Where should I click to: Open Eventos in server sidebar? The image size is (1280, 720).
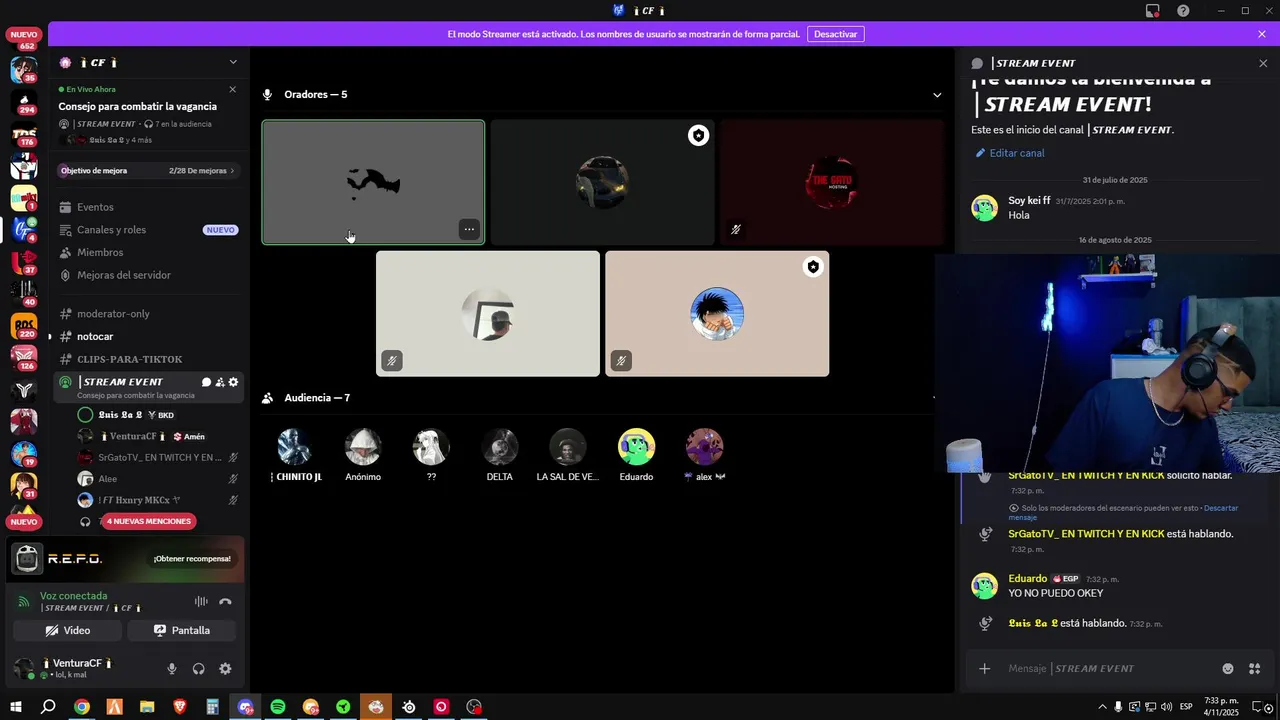(x=150, y=207)
